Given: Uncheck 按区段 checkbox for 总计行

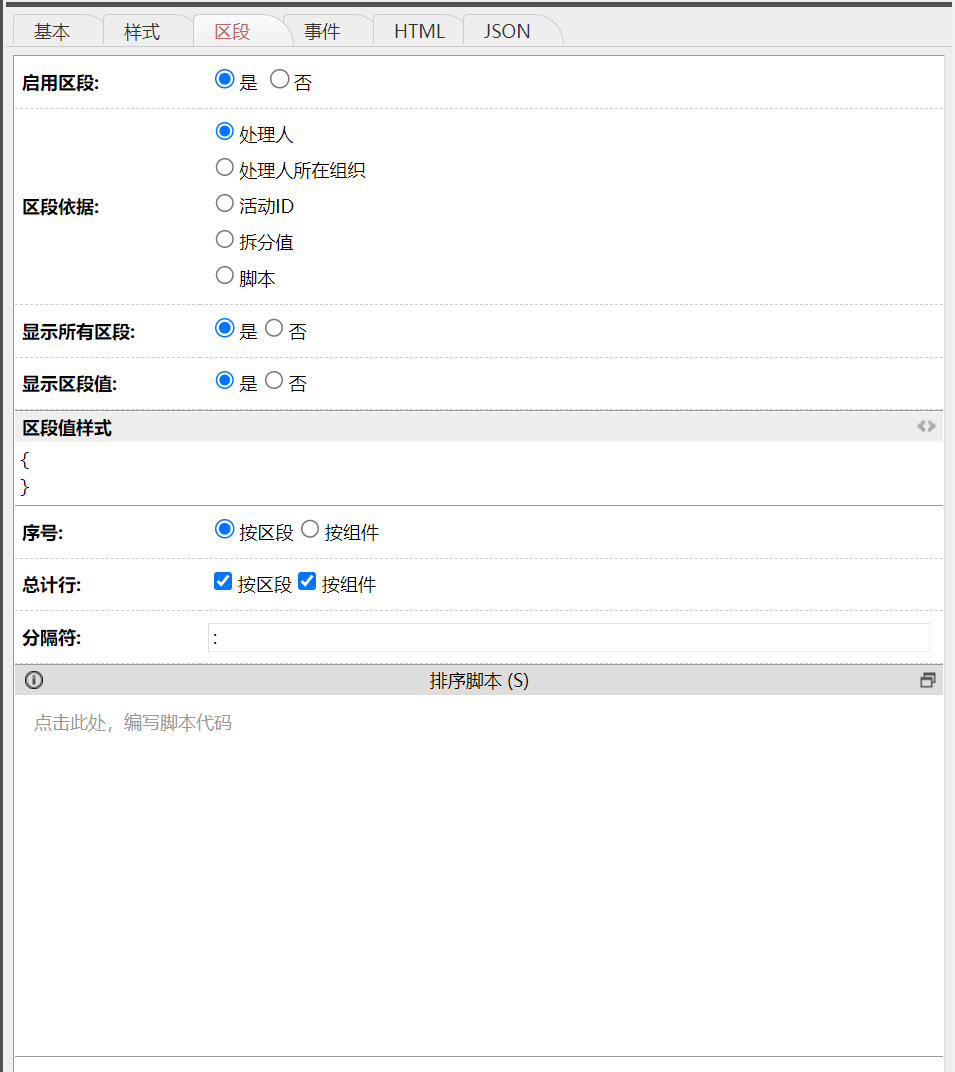Looking at the screenshot, I should click(x=223, y=582).
